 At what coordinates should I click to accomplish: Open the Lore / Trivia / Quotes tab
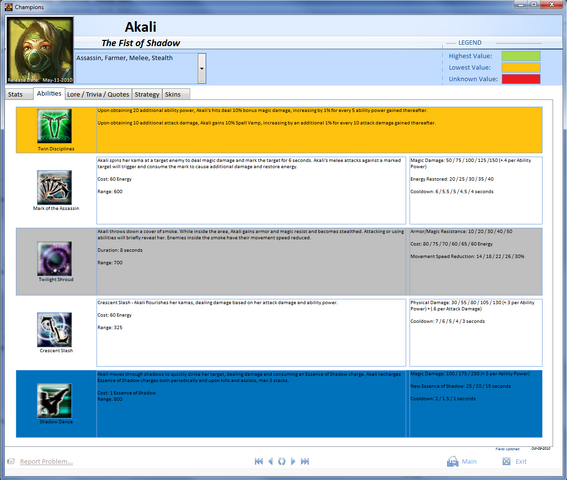point(98,94)
